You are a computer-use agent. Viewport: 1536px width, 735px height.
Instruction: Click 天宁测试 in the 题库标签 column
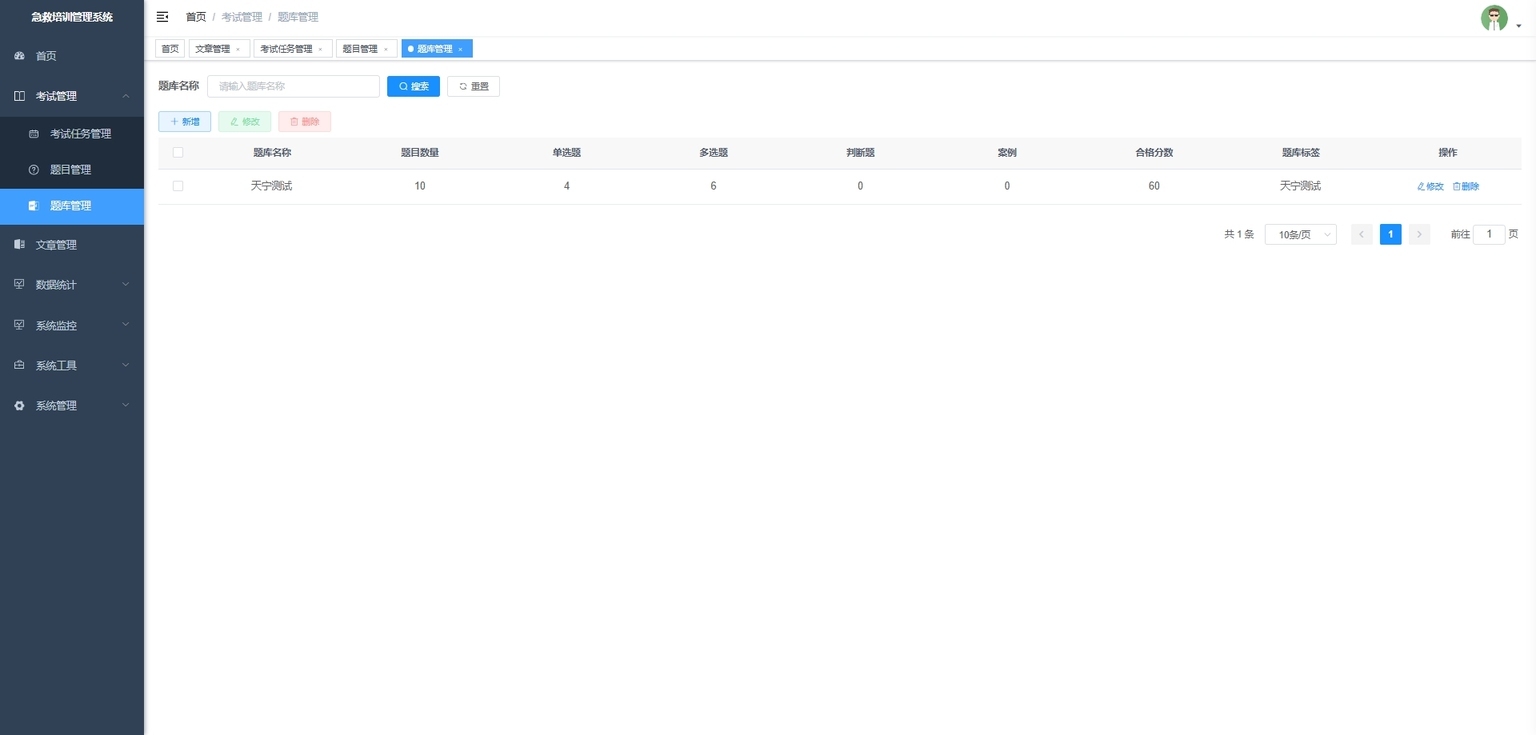point(1301,186)
